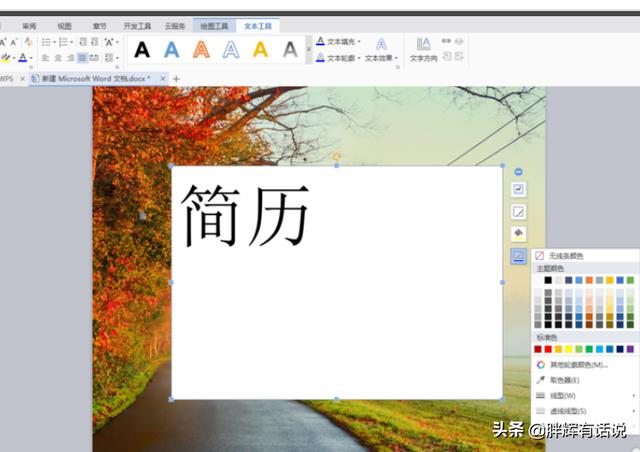The width and height of the screenshot is (640, 452).
Task: Click the 文字方向 text direction button
Action: [x=423, y=50]
